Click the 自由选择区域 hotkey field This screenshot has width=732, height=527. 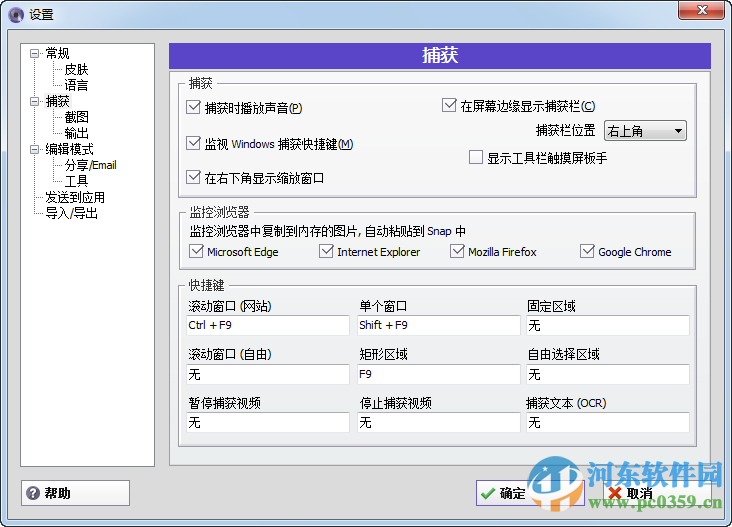pos(608,374)
